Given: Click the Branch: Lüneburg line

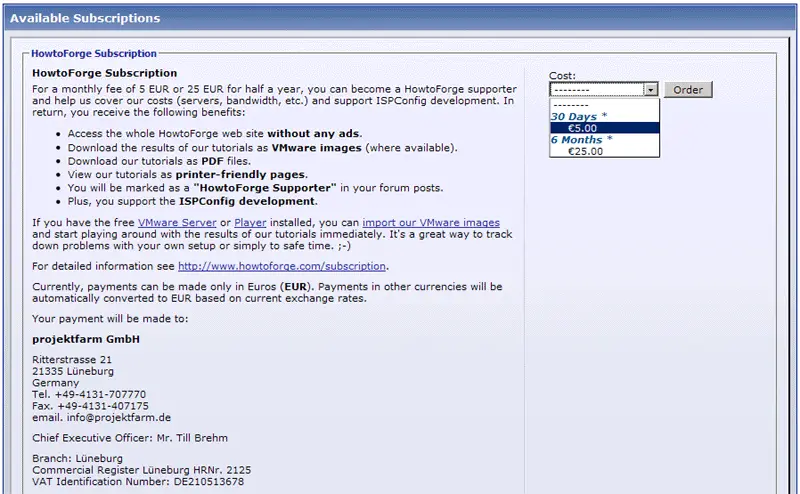Looking at the screenshot, I should pyautogui.click(x=77, y=458).
